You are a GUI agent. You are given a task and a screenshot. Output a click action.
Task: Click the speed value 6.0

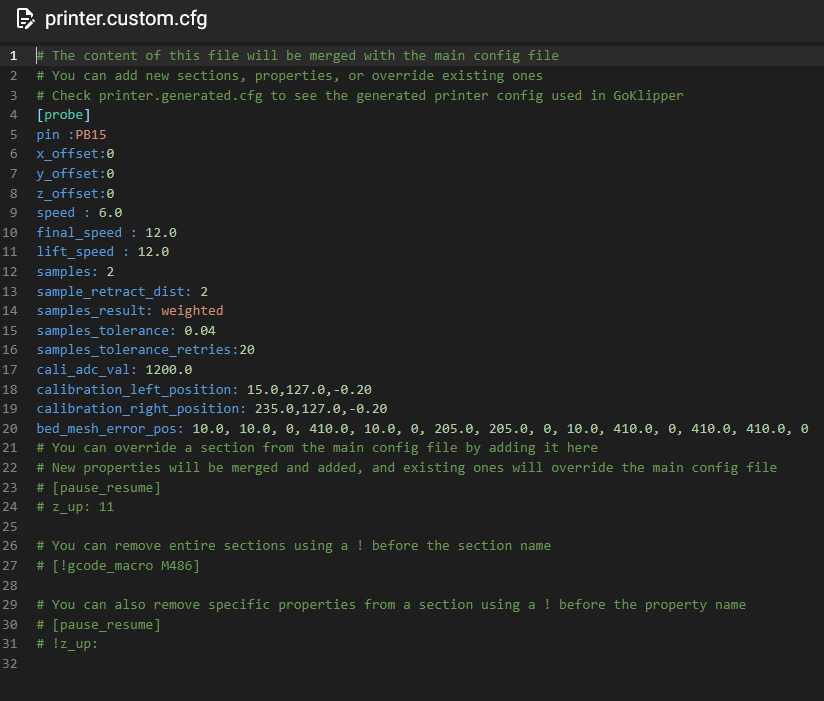(110, 213)
